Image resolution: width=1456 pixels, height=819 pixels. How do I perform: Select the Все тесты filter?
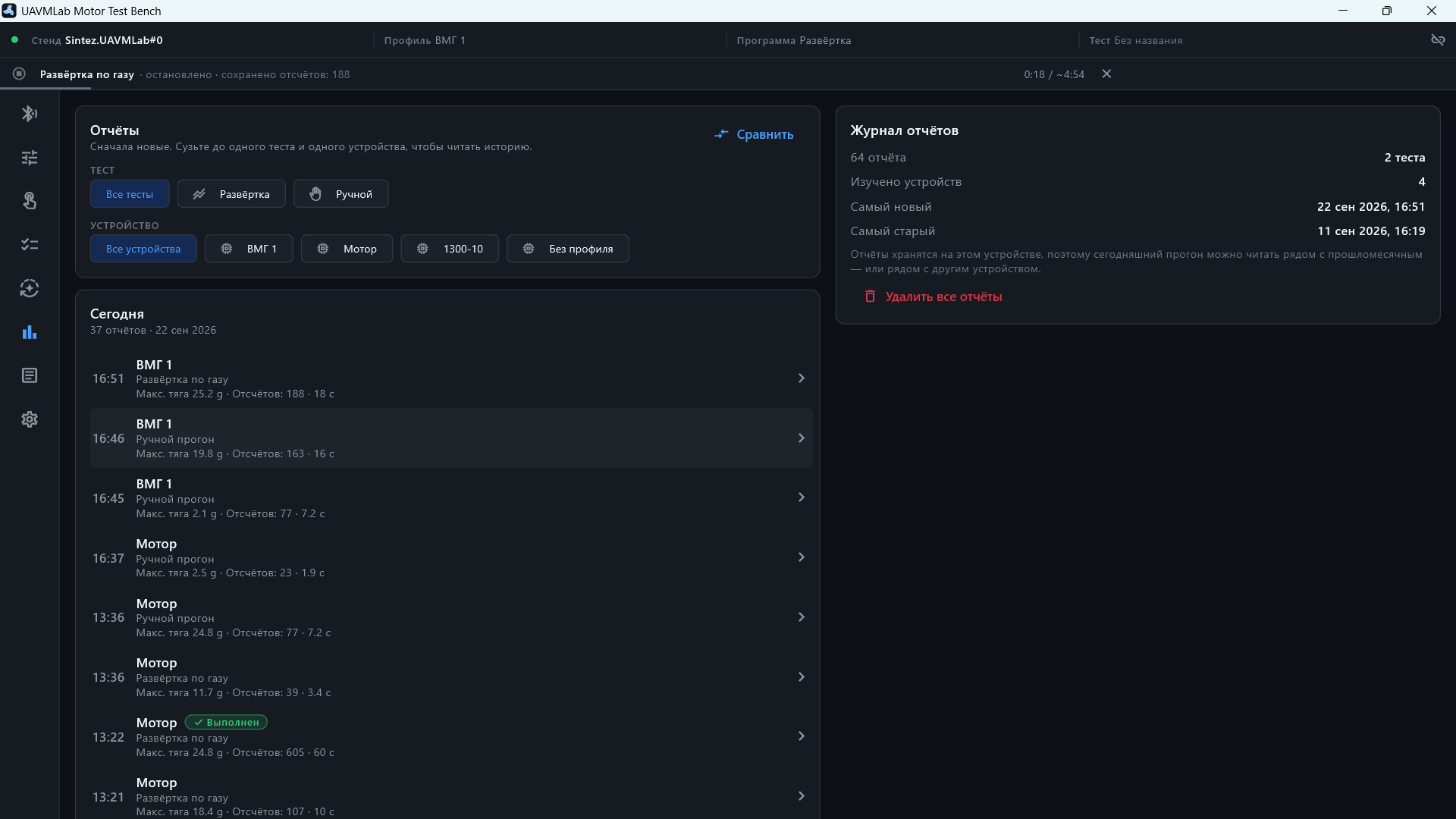click(130, 194)
